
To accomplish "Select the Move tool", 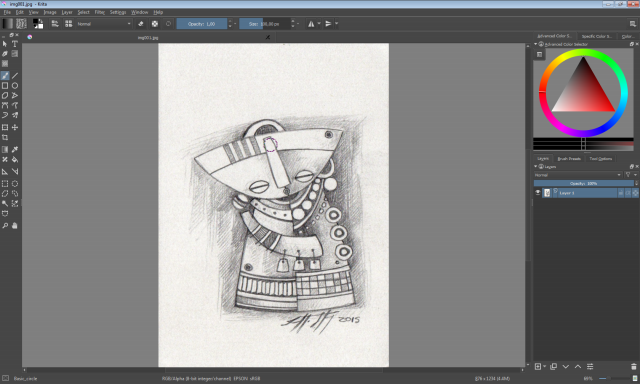I will [x=15, y=127].
